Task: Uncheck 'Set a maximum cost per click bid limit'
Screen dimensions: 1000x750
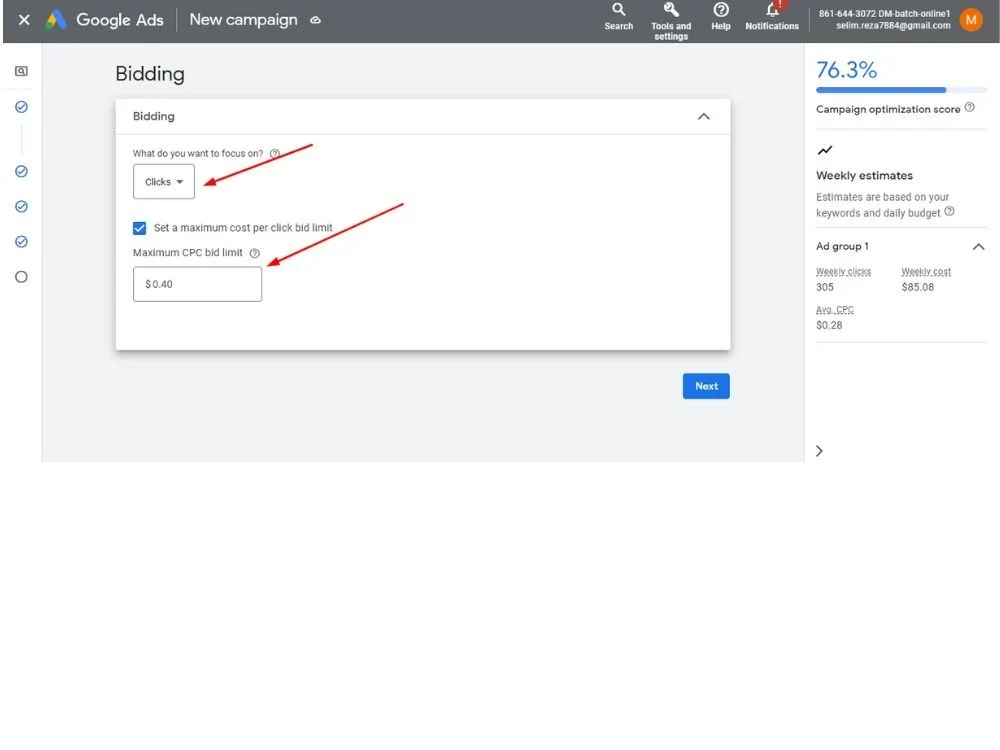Action: (139, 228)
